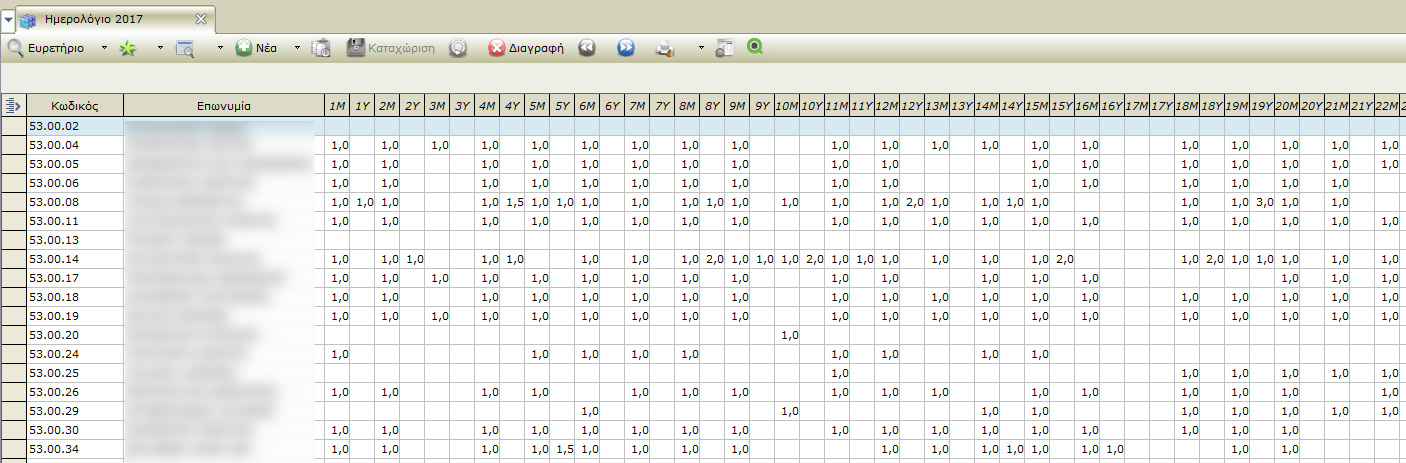Click the search window preview icon
Screen dimensions: 1406x463
point(185,48)
